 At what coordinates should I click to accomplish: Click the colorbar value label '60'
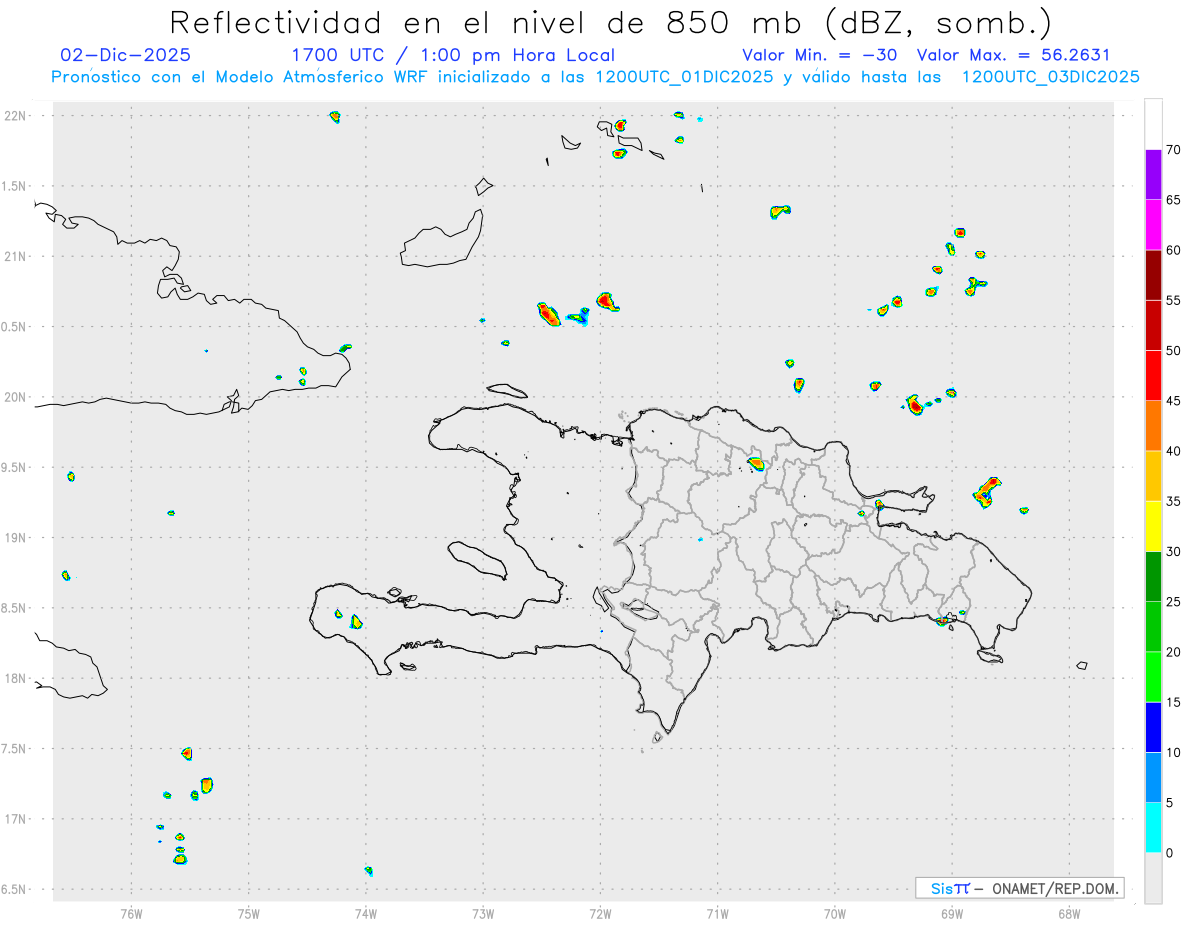pos(1174,250)
